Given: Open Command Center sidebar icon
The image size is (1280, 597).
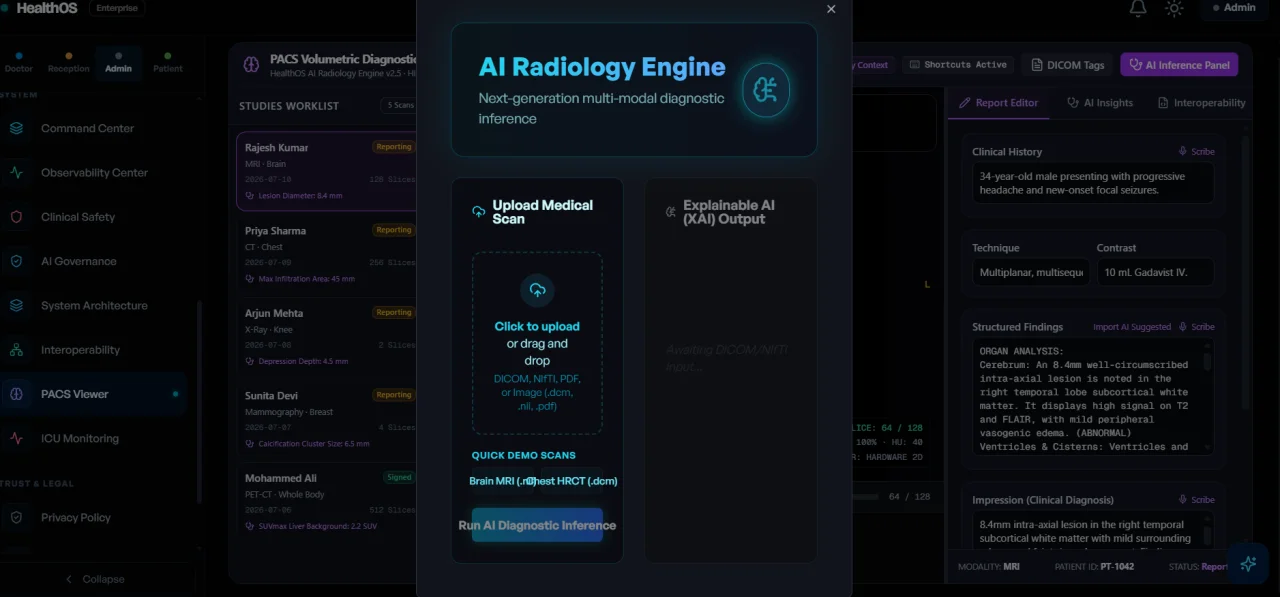Looking at the screenshot, I should click(x=16, y=128).
